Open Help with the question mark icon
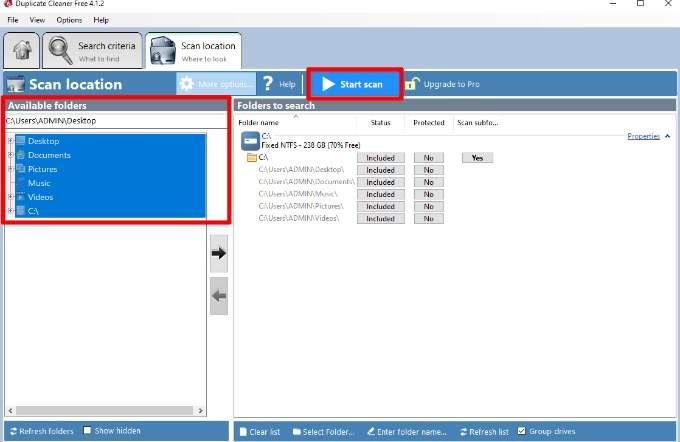 pos(279,84)
